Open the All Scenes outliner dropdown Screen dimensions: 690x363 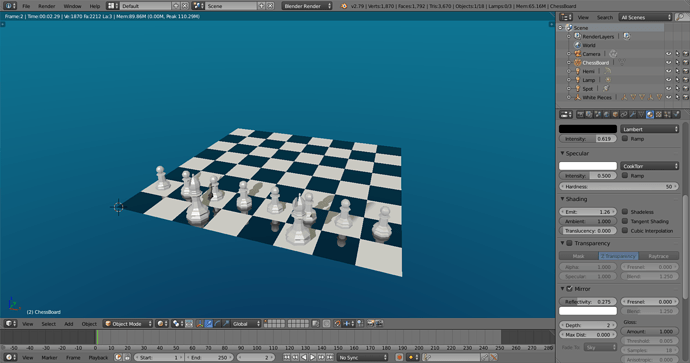(646, 17)
